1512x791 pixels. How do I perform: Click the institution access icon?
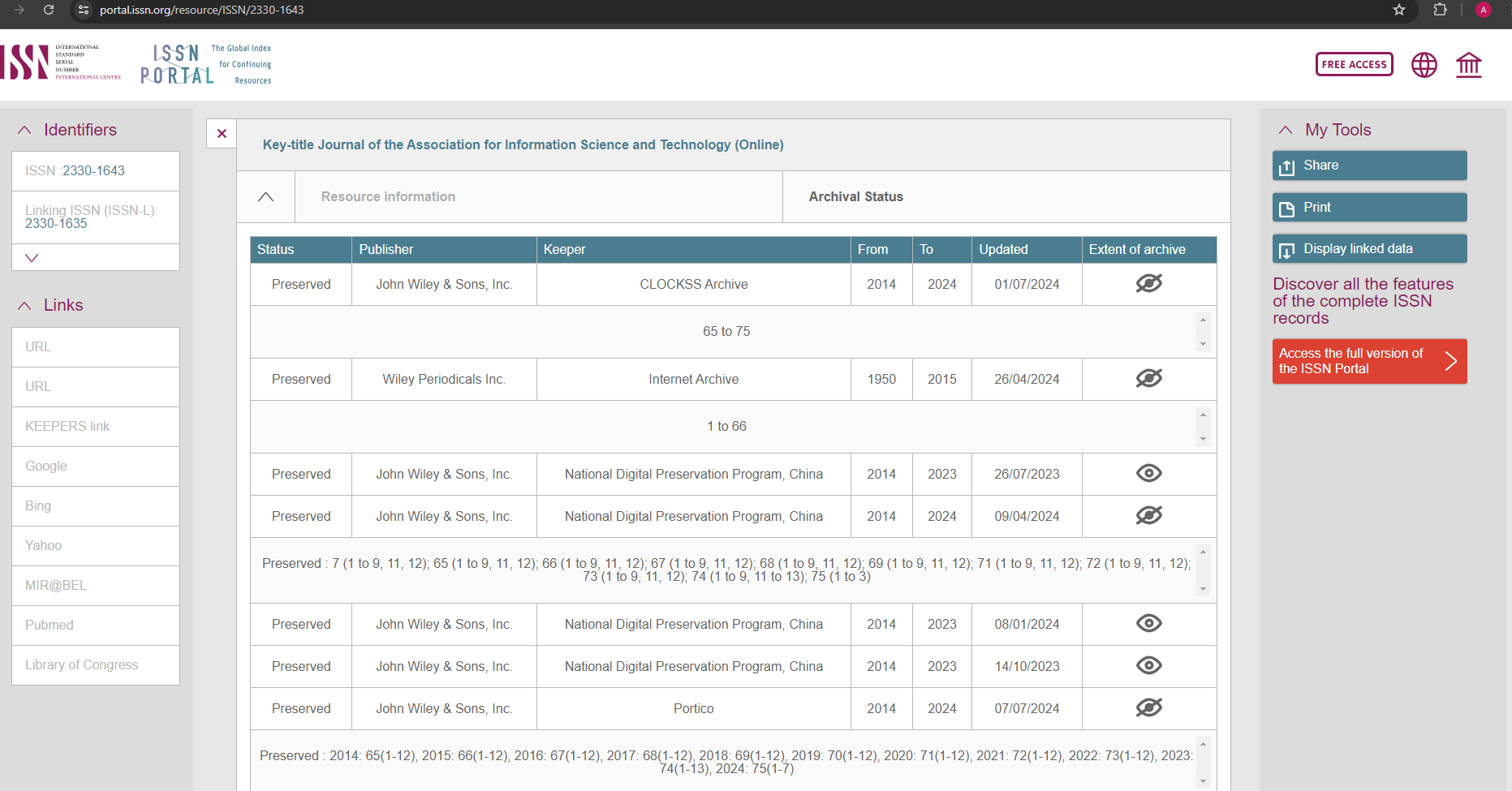[1469, 65]
